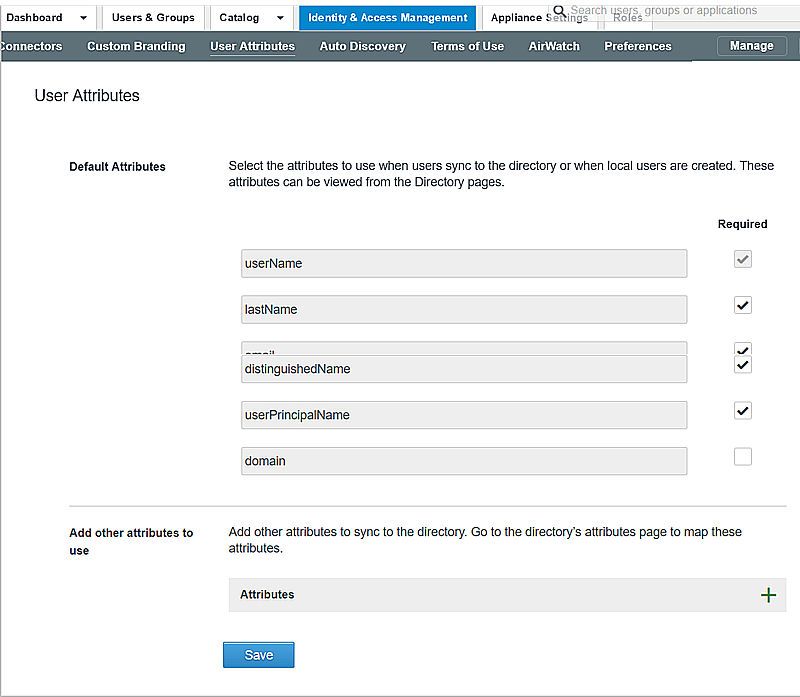Viewport: 800px width, 697px height.
Task: Uncheck userPrincipalName required checkbox
Action: tap(742, 410)
